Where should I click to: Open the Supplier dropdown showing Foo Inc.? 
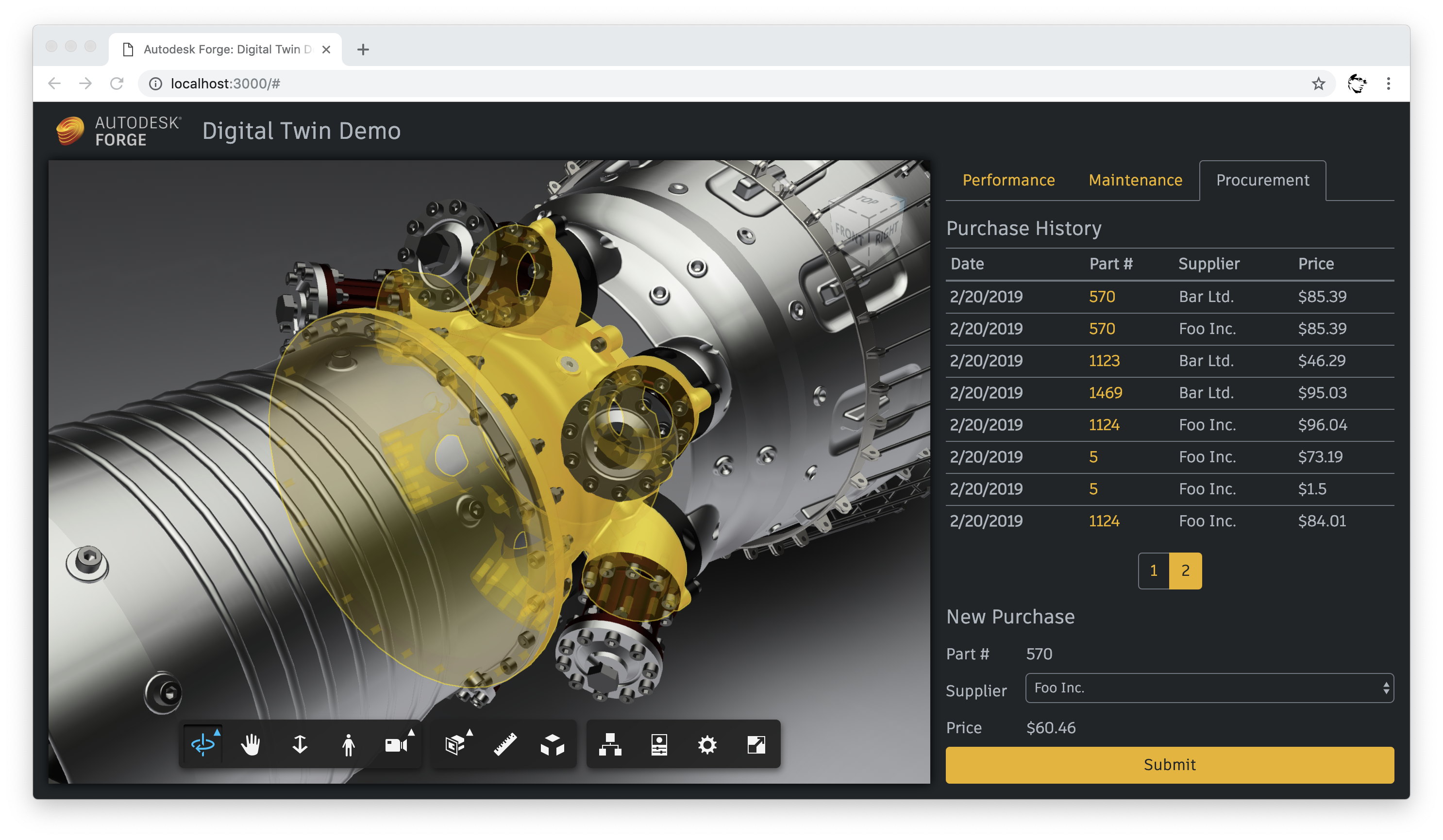pyautogui.click(x=1209, y=688)
